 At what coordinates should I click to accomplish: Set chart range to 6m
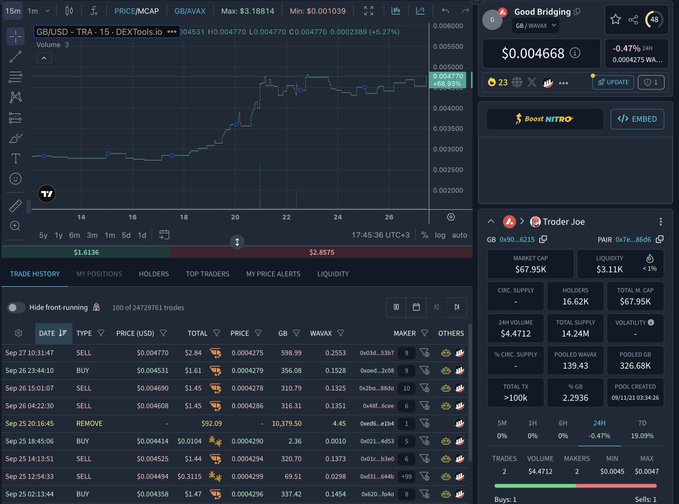(x=74, y=235)
